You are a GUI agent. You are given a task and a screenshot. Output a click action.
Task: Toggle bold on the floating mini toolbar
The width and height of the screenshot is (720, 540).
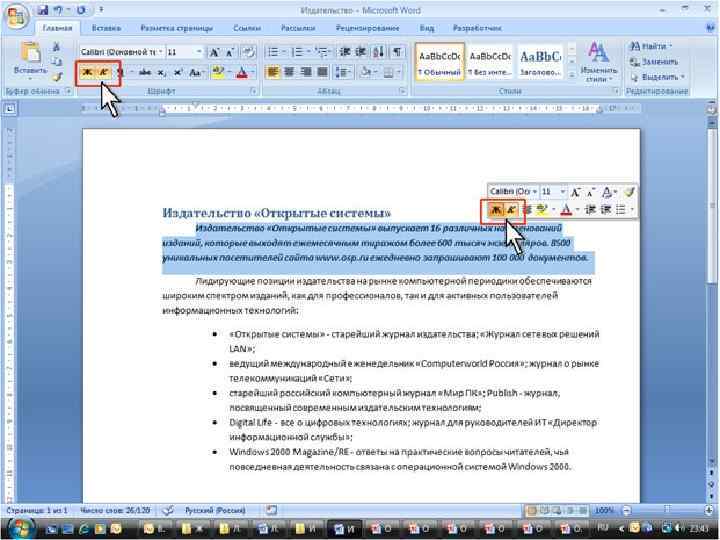tap(496, 210)
